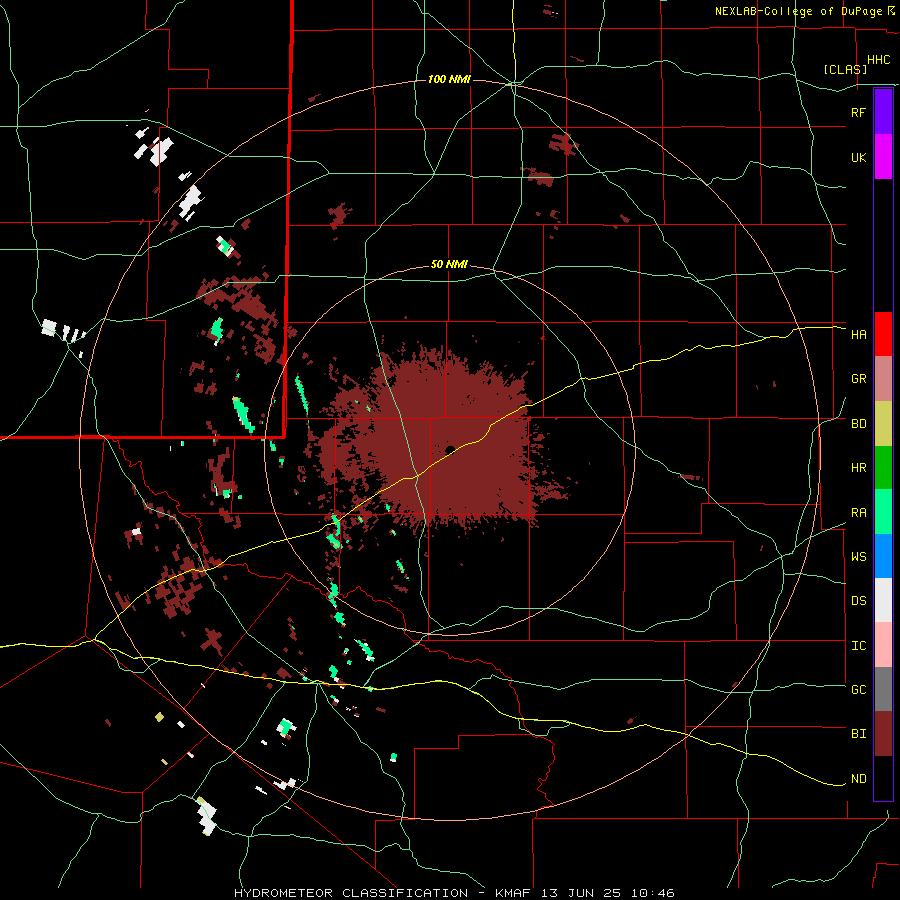Click the black radar site dot at center
The width and height of the screenshot is (900, 900).
coord(450,449)
